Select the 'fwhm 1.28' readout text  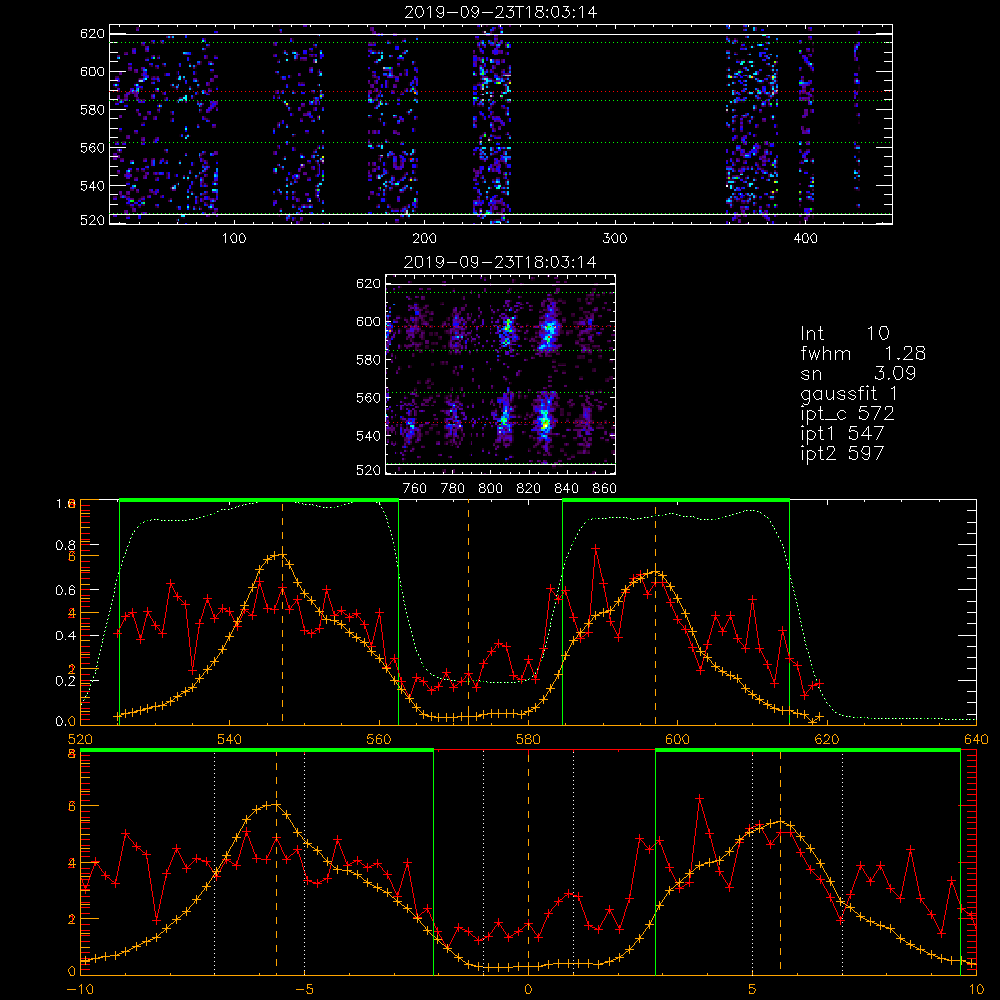click(x=863, y=353)
